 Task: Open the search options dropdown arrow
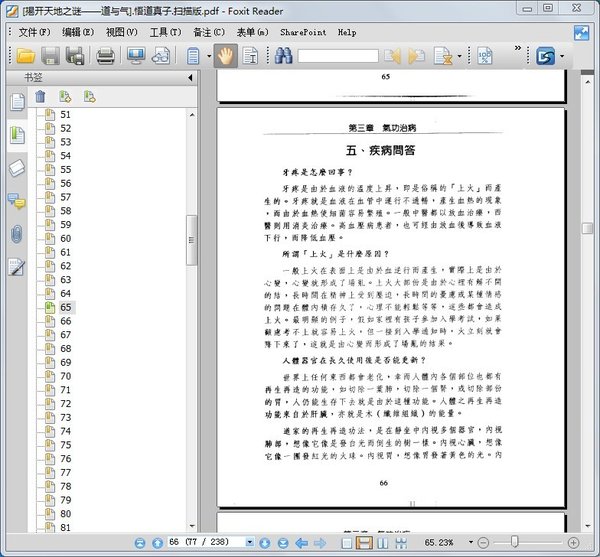pos(460,56)
